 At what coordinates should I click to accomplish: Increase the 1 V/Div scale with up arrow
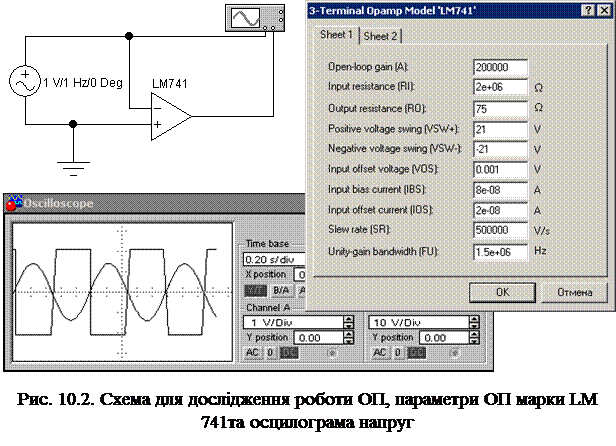point(348,319)
